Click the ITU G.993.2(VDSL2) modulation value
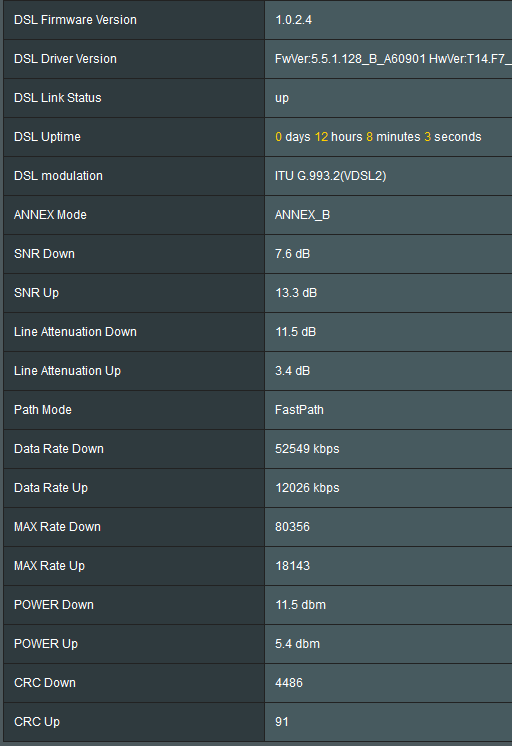Viewport: 512px width, 746px height. (331, 176)
